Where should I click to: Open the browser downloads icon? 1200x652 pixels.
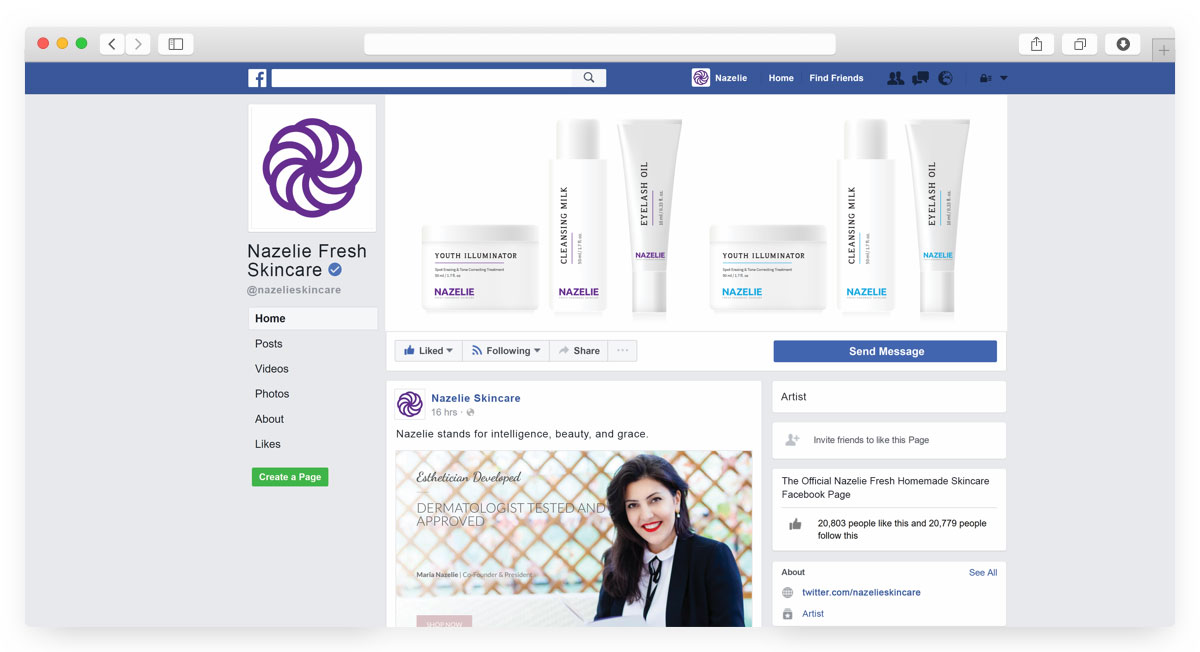[1123, 44]
